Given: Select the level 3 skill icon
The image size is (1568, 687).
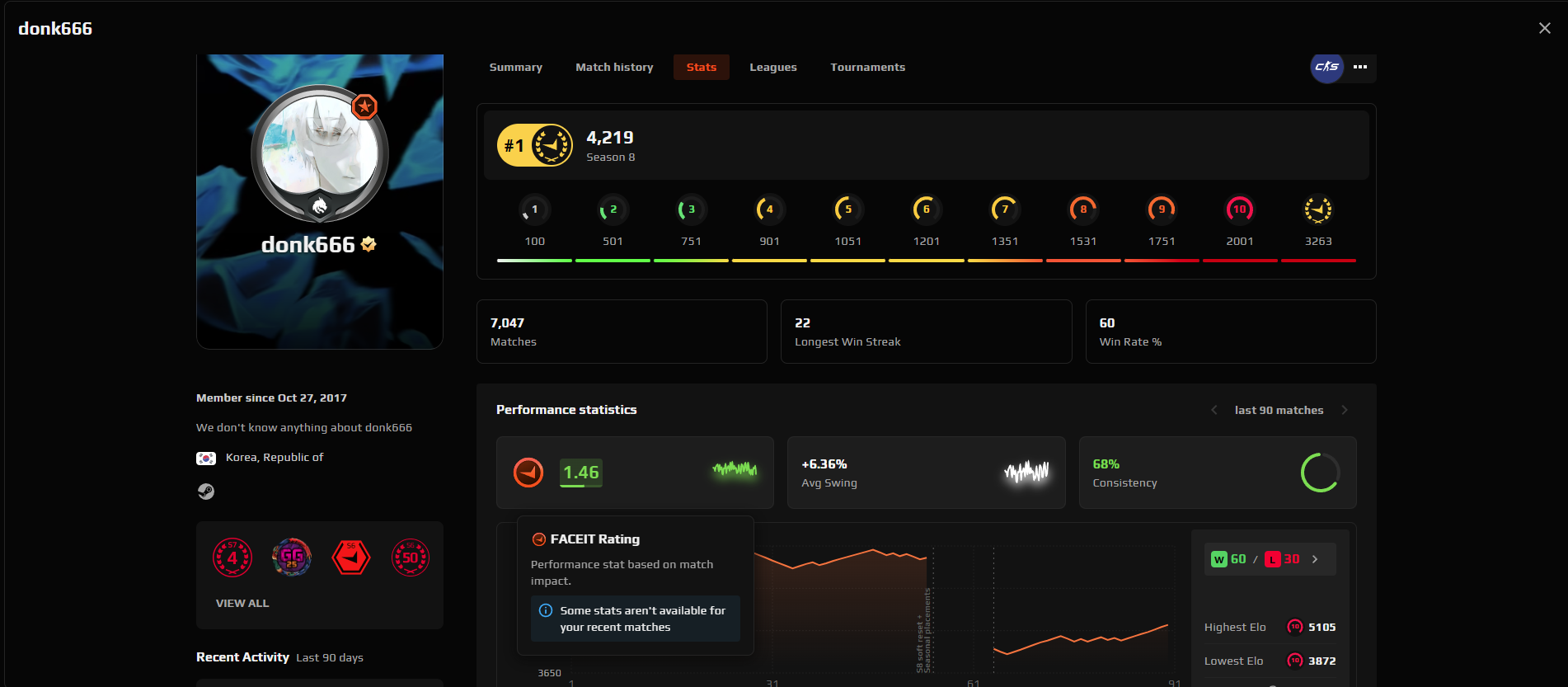Looking at the screenshot, I should 691,209.
